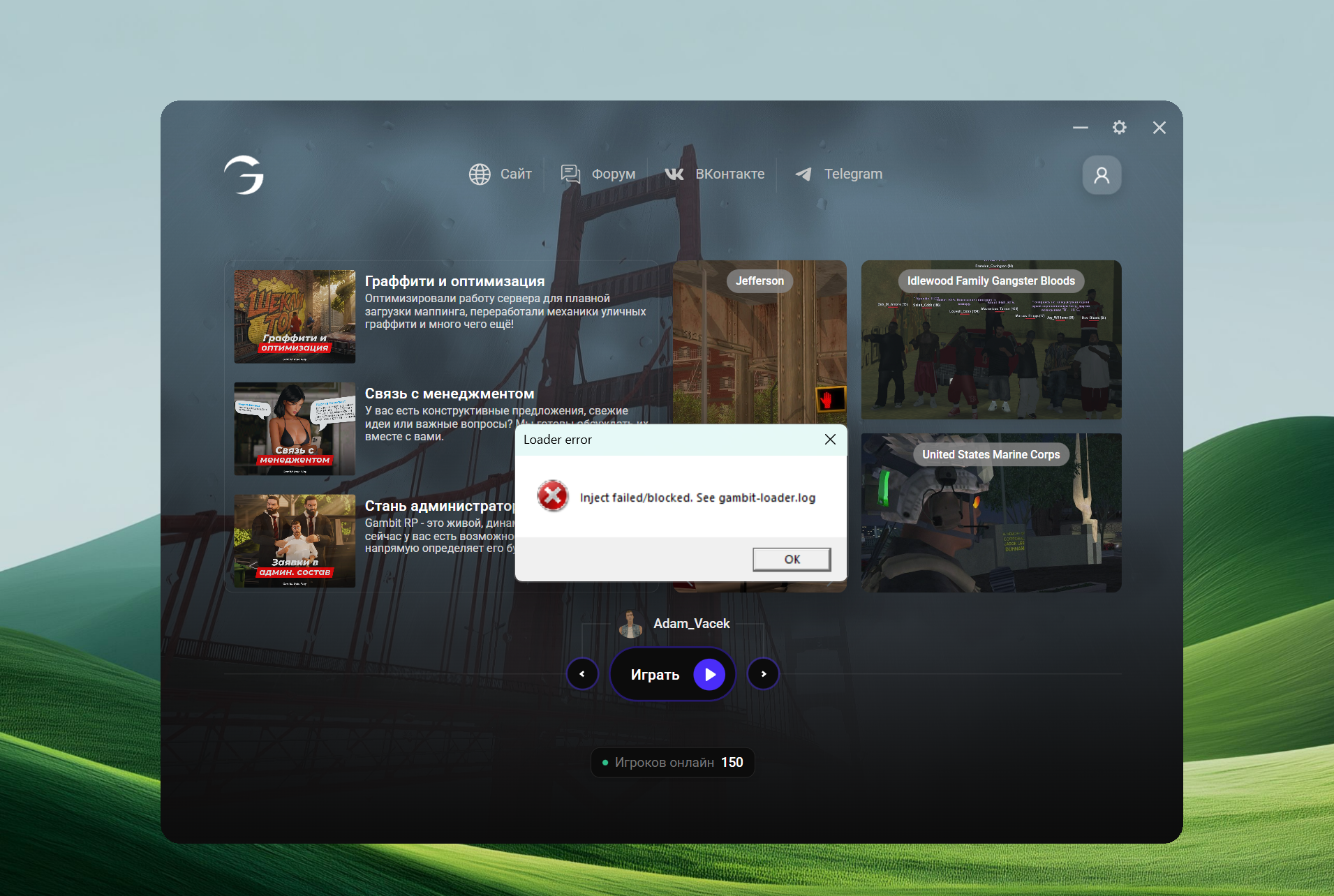Open the Связь с менеджментом news thumbnail
The width and height of the screenshot is (1334, 896).
click(295, 428)
